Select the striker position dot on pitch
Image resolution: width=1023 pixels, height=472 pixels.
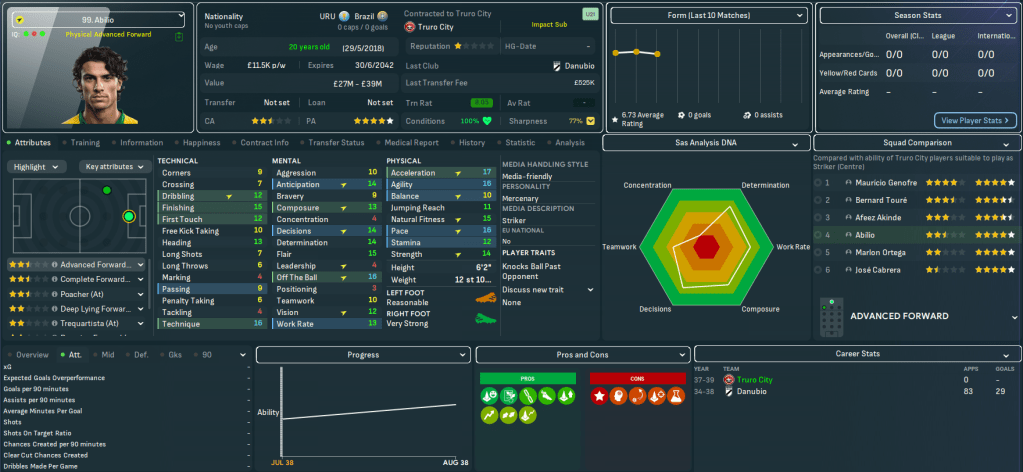128,216
